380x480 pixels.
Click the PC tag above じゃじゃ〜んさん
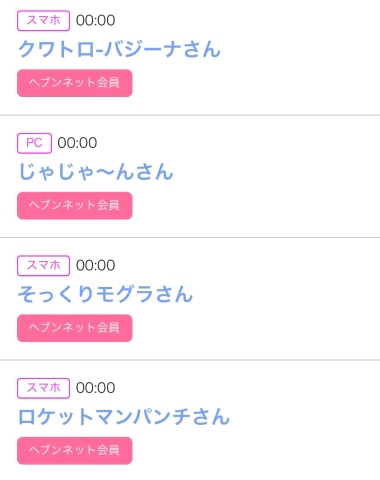34,143
